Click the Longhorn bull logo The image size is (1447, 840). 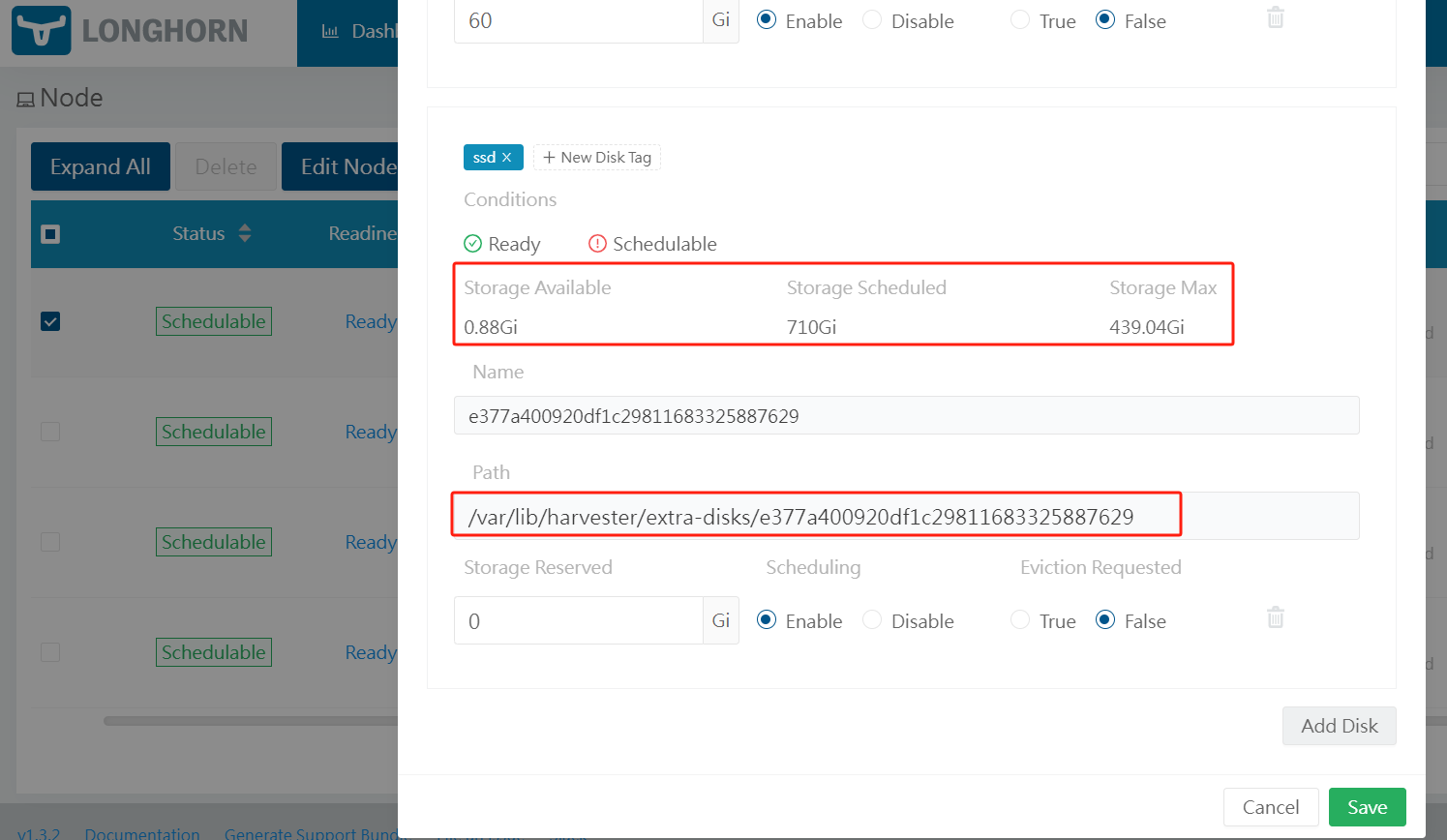pos(41,30)
